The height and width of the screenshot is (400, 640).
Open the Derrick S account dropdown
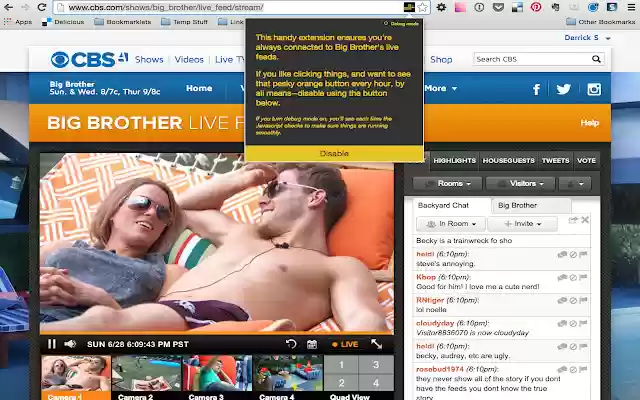(x=587, y=38)
